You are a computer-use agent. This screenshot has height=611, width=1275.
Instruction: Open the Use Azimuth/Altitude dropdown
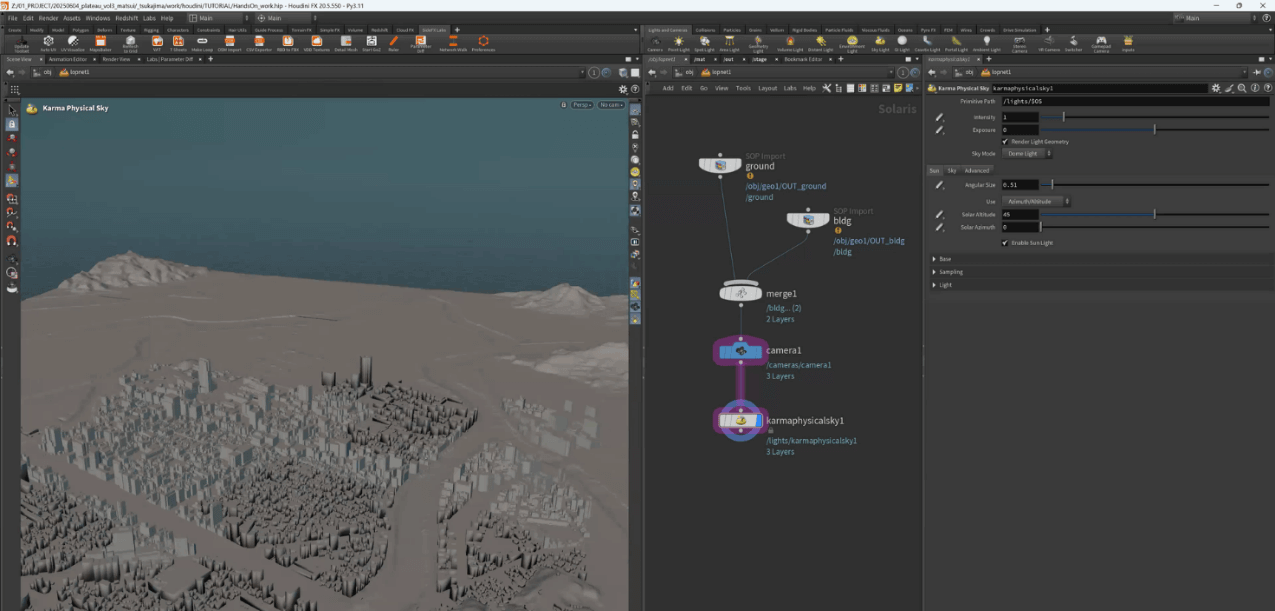point(1036,201)
